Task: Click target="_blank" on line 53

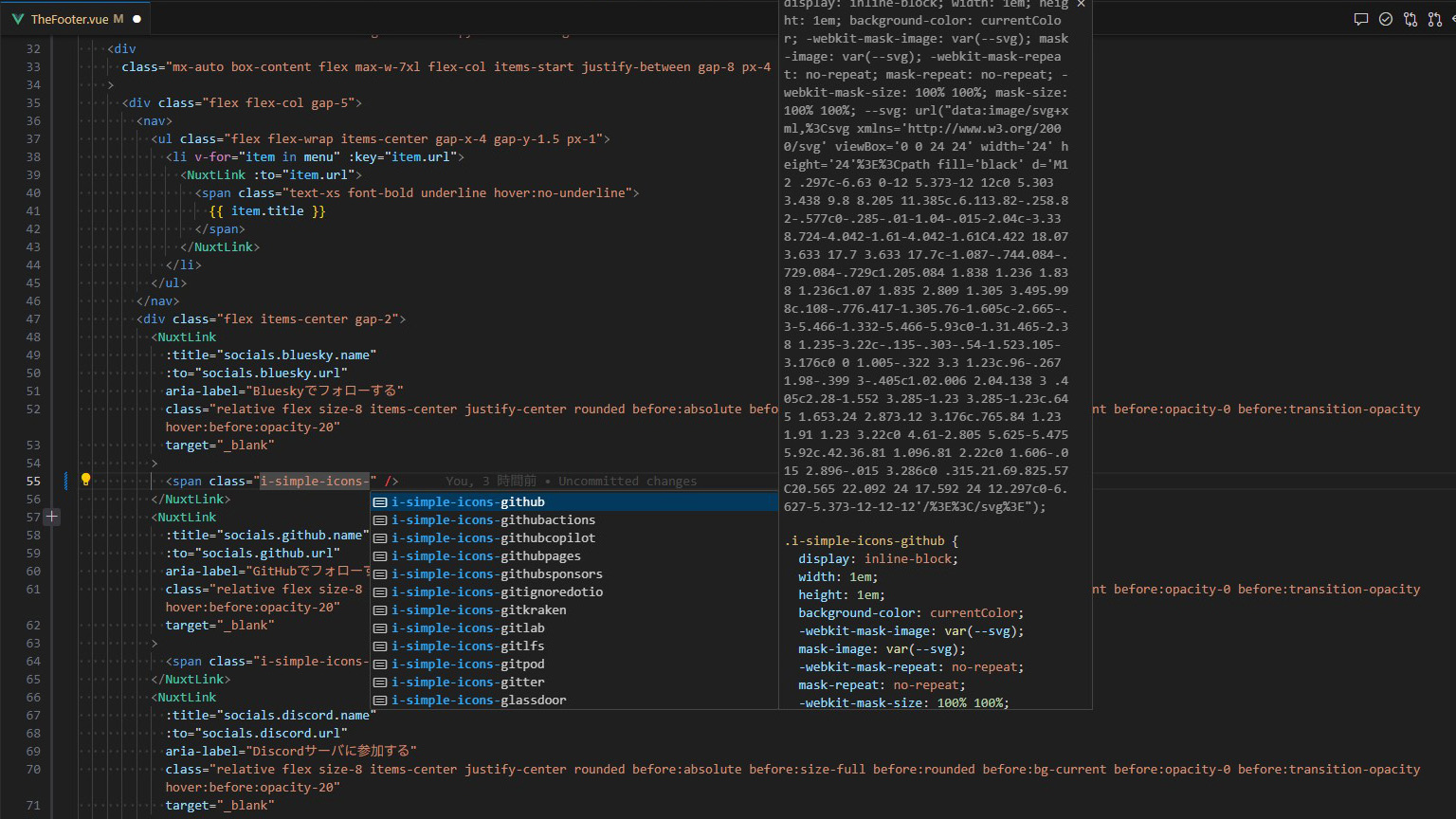Action: pos(220,446)
